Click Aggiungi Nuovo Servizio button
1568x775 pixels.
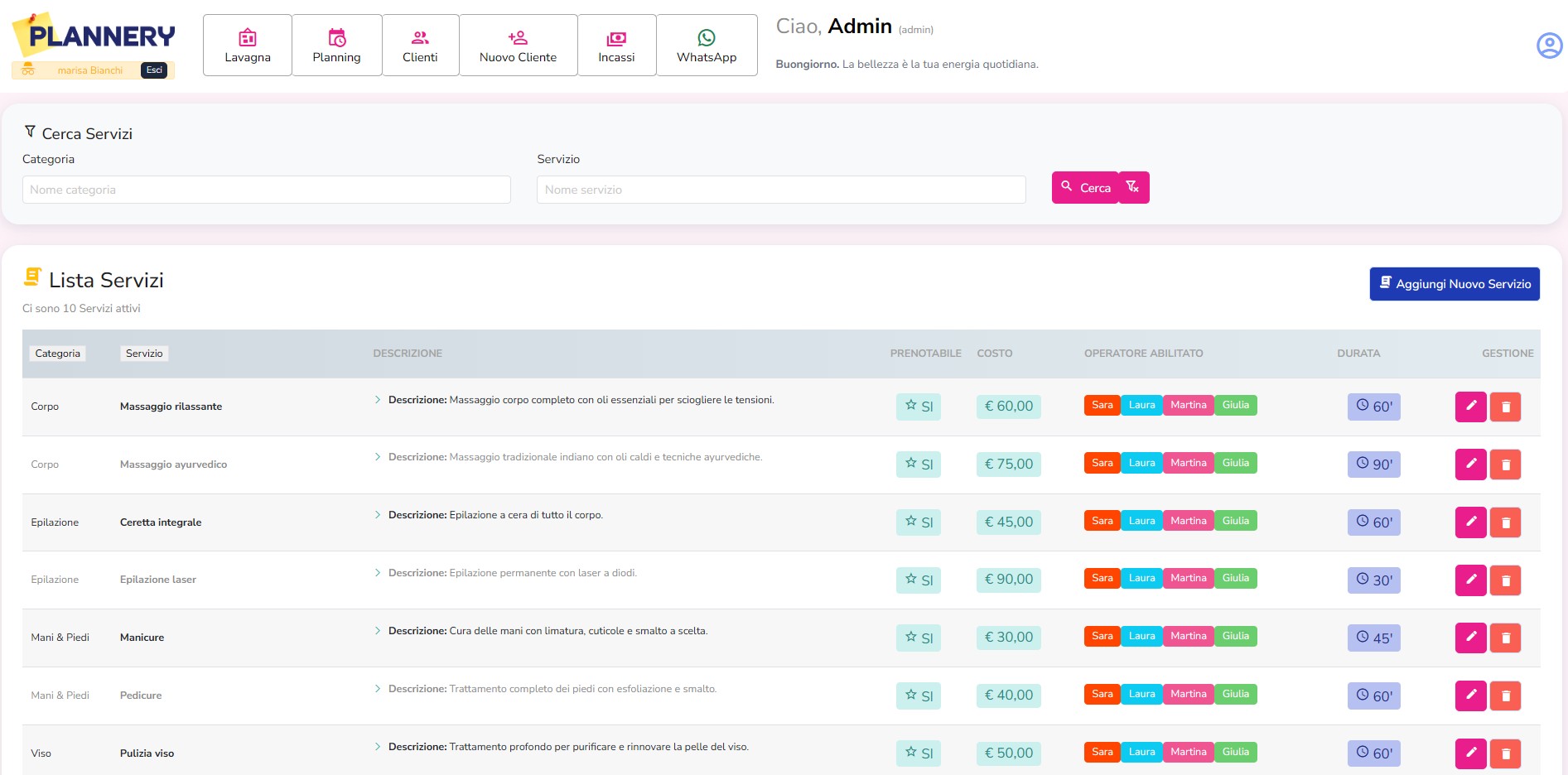pos(1455,284)
